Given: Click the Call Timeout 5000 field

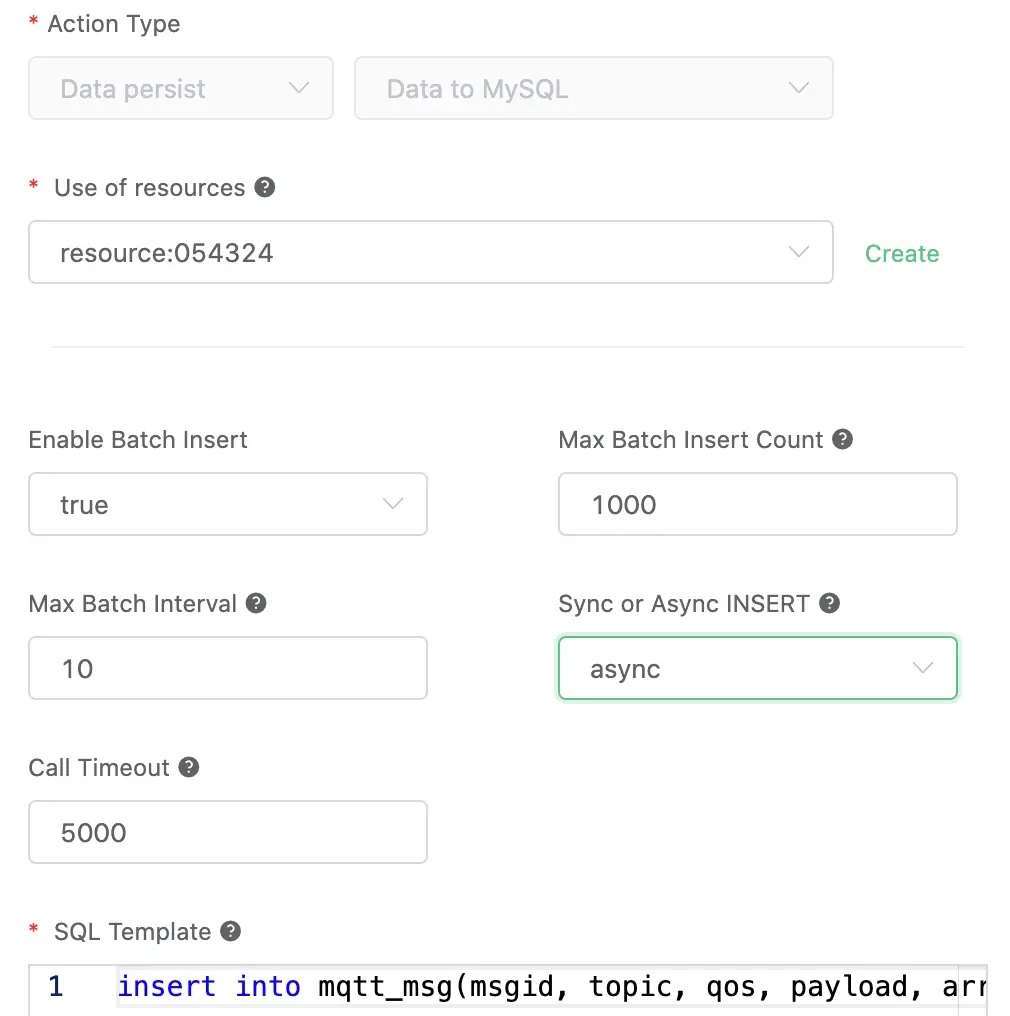Looking at the screenshot, I should (x=227, y=832).
